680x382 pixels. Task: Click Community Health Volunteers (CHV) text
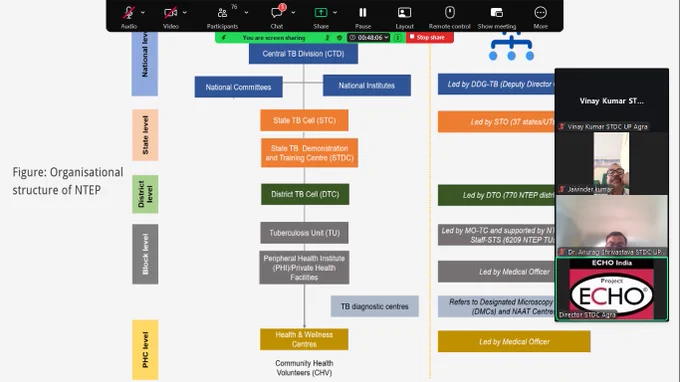304,368
